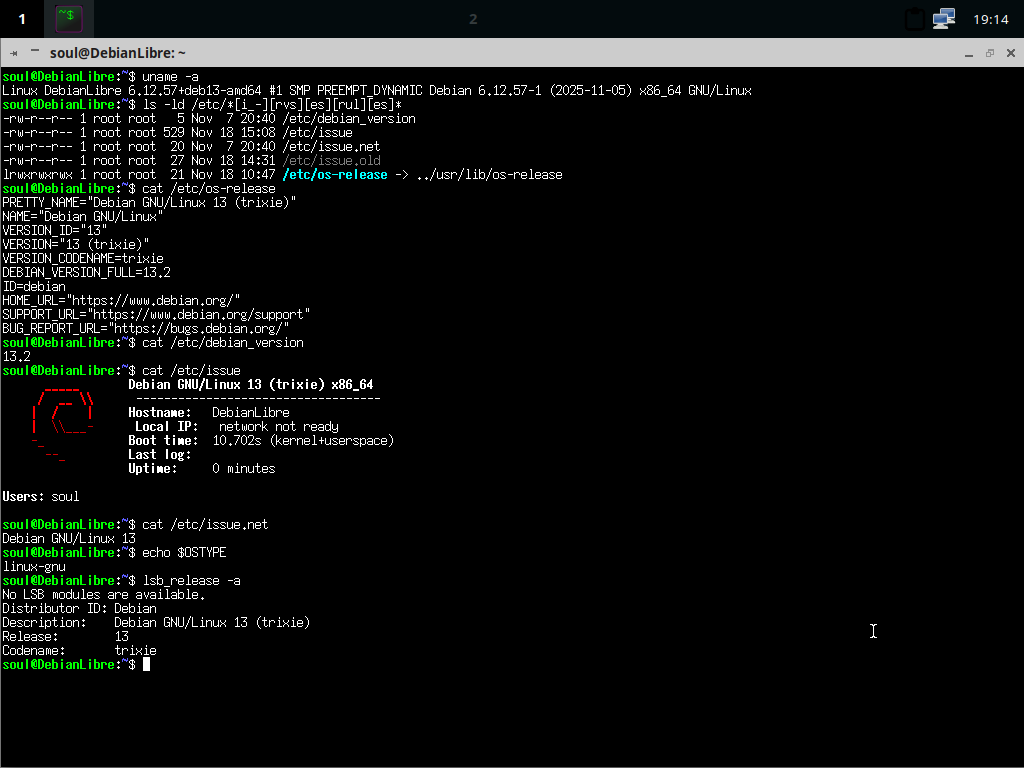Switch to workspace 1 in the panel
Viewport: 1024px width, 768px height.
[22, 18]
